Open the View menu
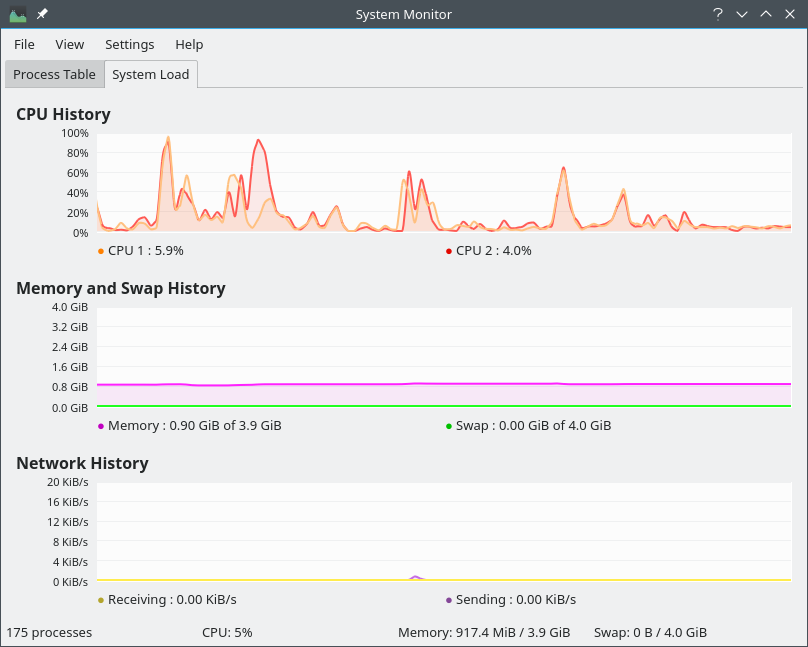Image resolution: width=808 pixels, height=647 pixels. [x=70, y=44]
